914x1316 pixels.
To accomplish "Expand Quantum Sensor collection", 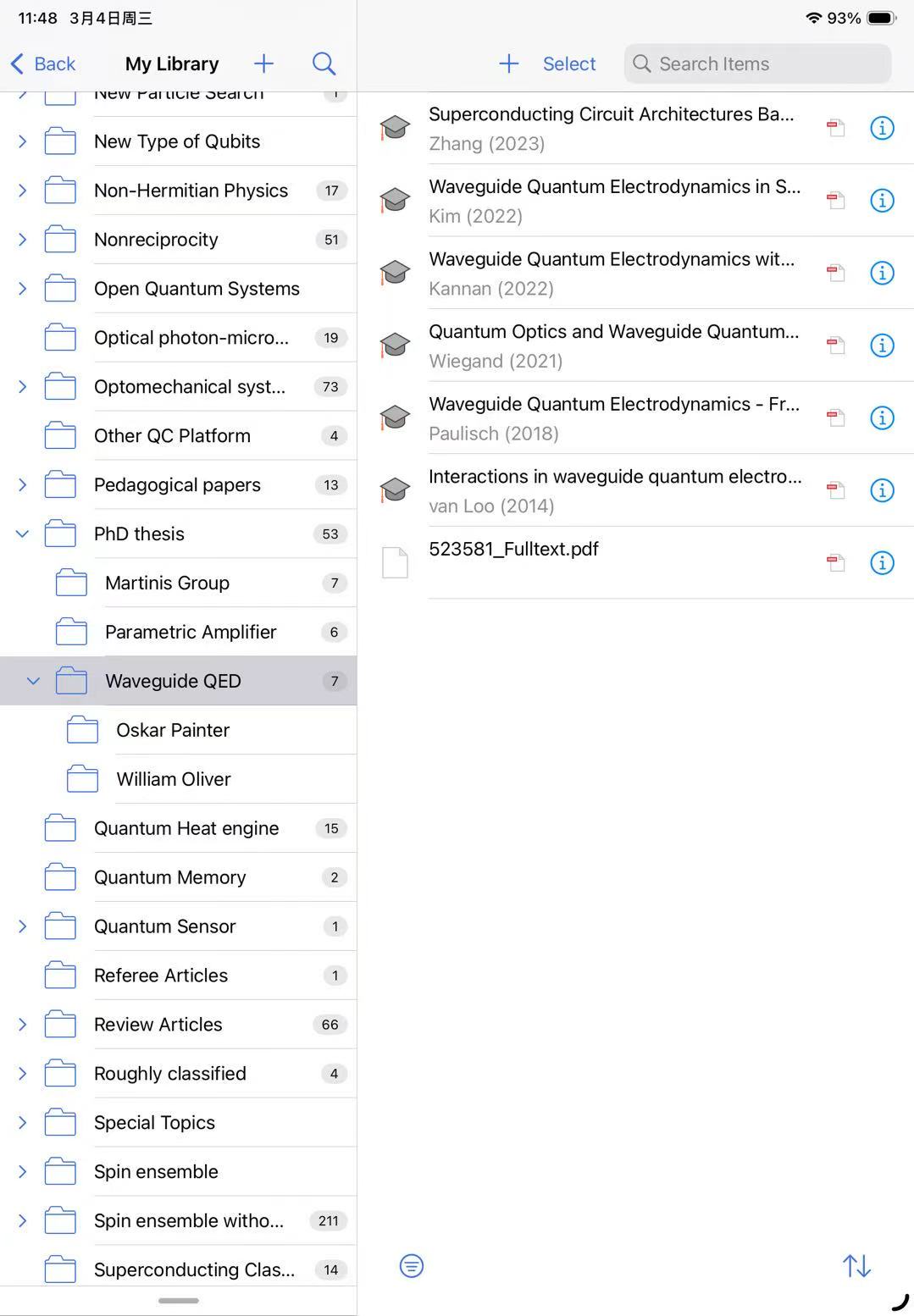I will [x=23, y=926].
